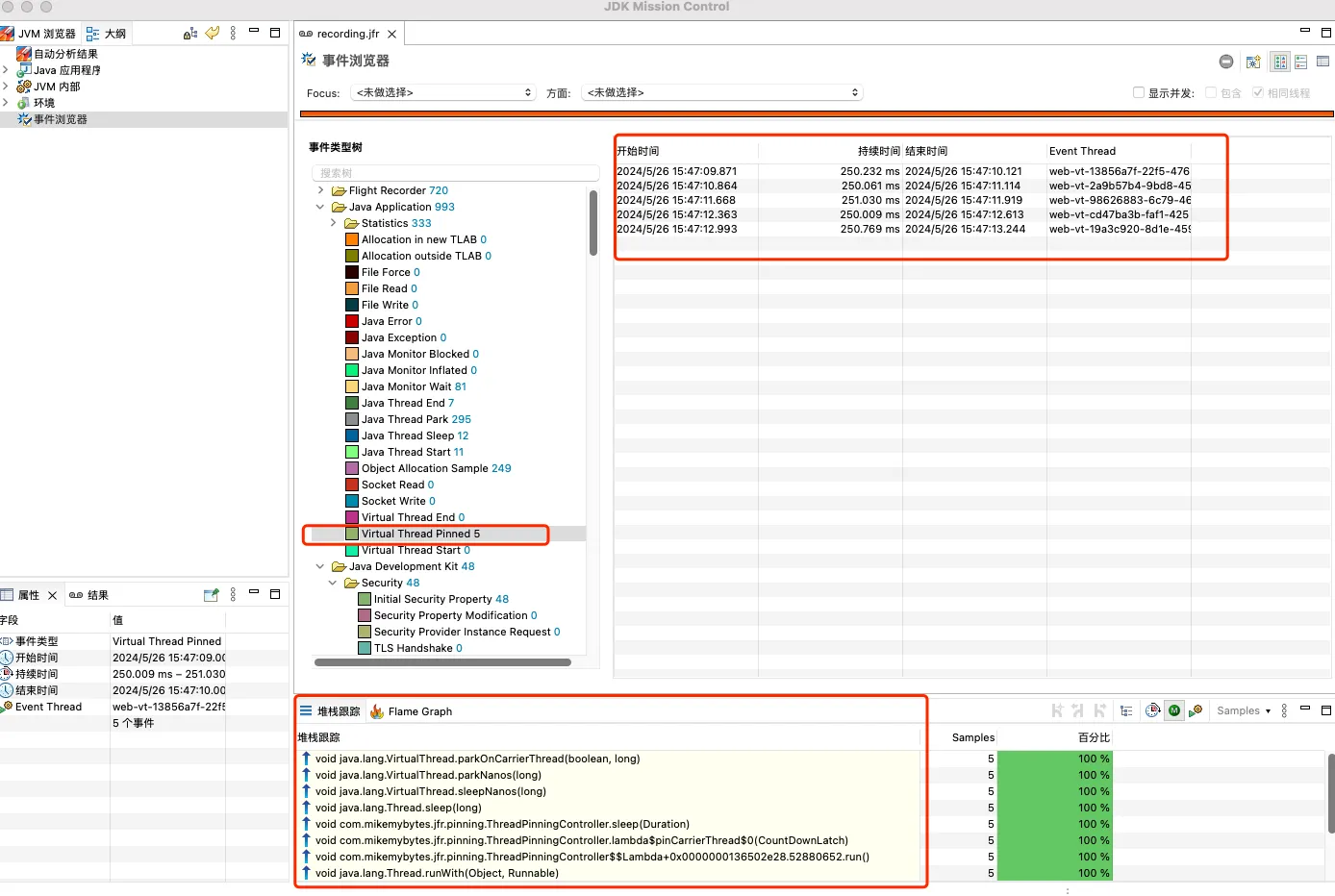
Task: Click the yellow back arrow icon in outline toolbar
Action: coord(213,33)
